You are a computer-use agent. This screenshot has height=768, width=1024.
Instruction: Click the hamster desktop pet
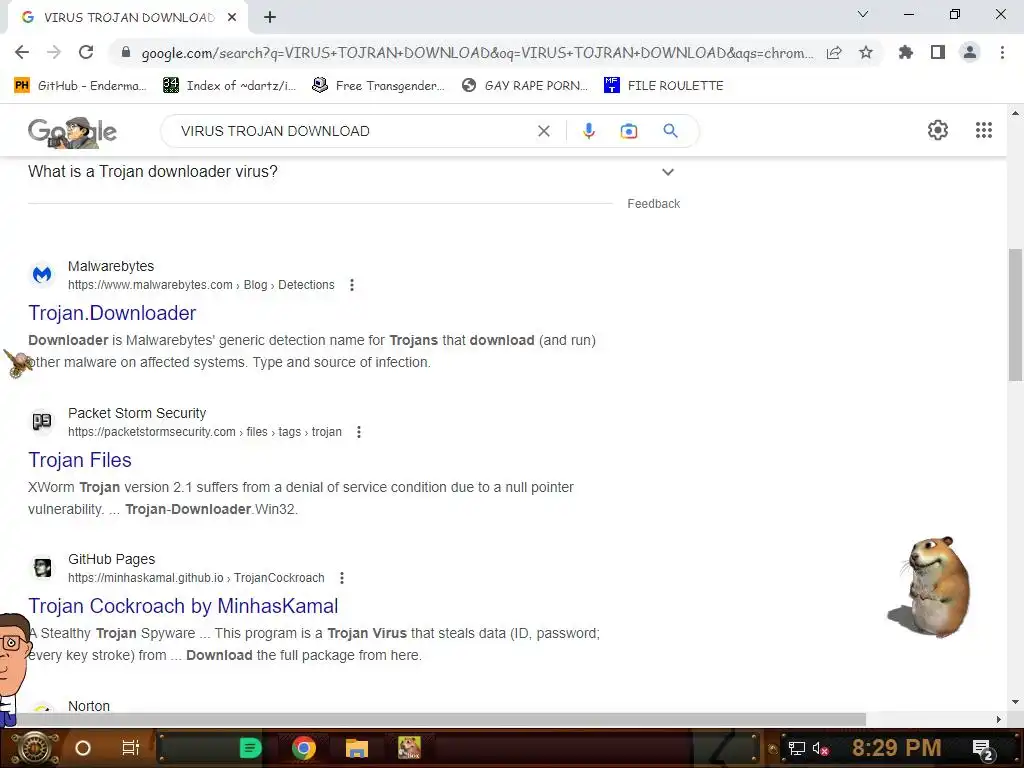930,587
